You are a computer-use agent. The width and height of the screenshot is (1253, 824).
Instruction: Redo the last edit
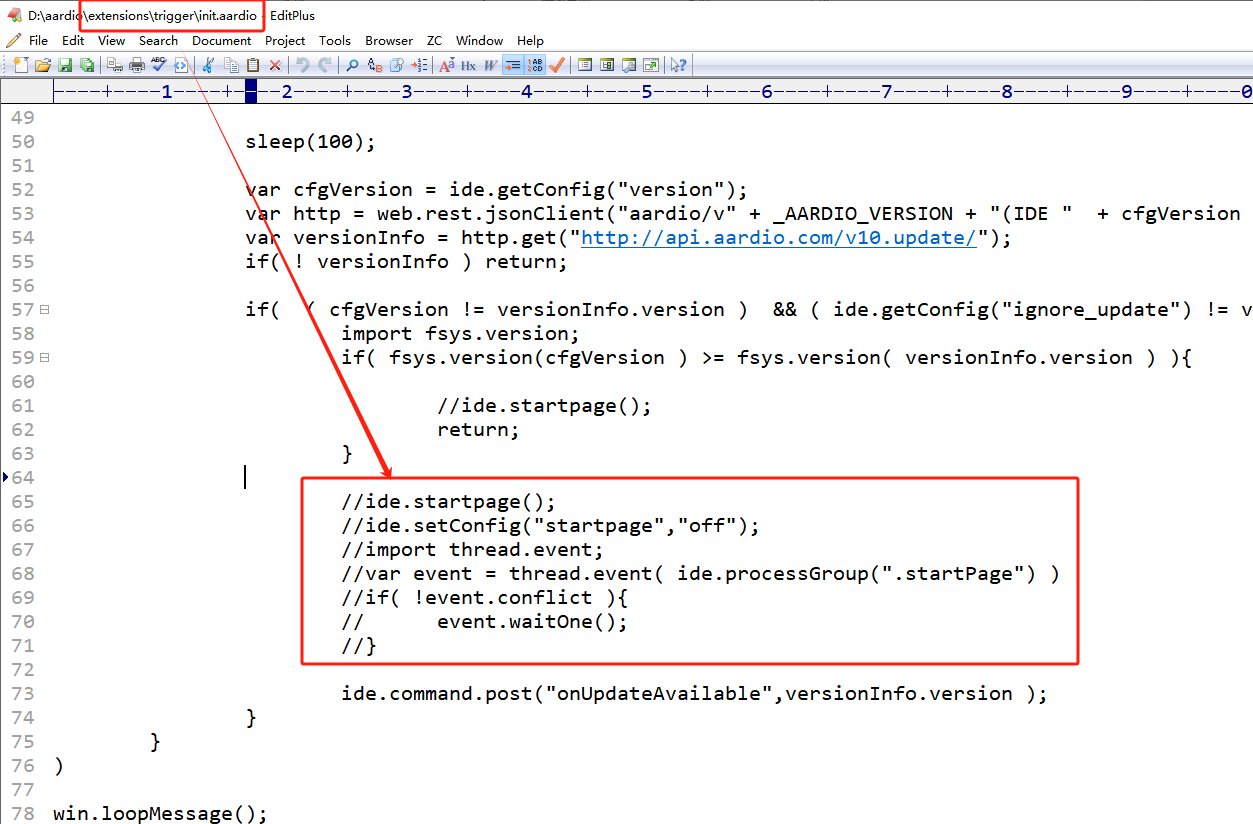325,65
